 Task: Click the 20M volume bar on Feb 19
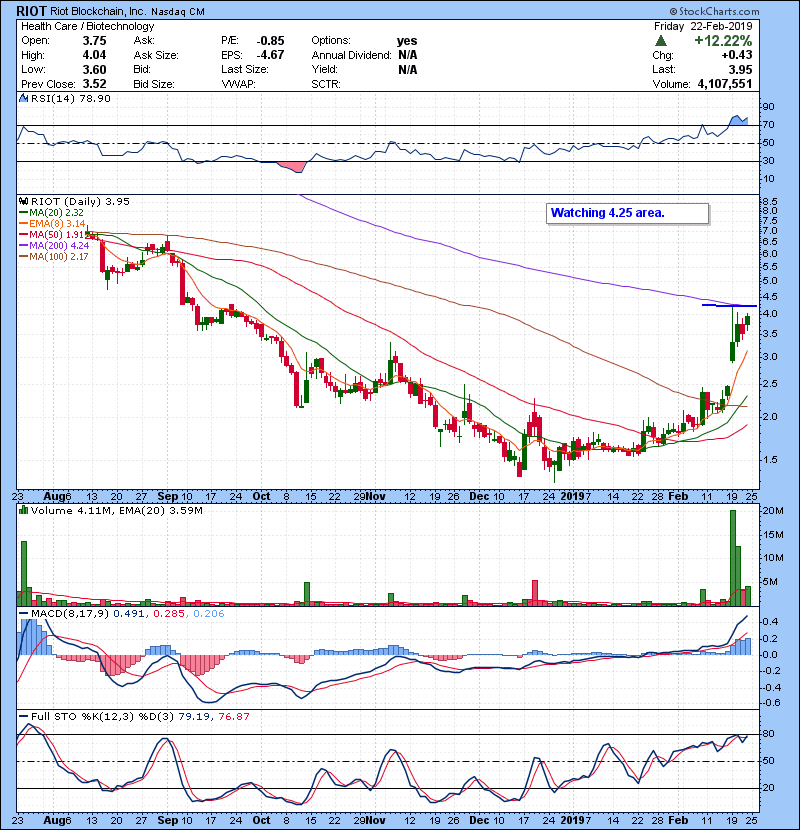[x=733, y=557]
